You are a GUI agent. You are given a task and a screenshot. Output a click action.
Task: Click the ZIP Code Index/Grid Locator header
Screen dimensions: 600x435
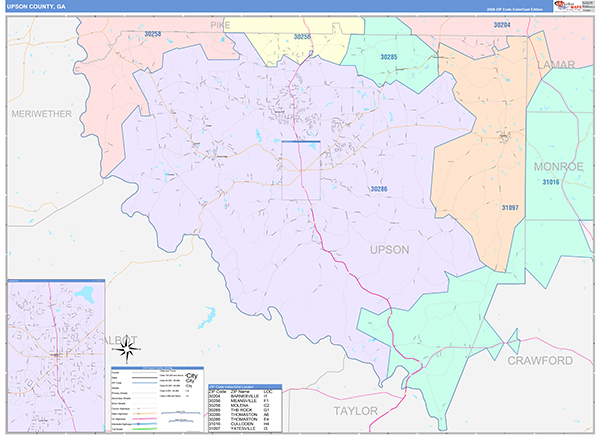pyautogui.click(x=245, y=387)
